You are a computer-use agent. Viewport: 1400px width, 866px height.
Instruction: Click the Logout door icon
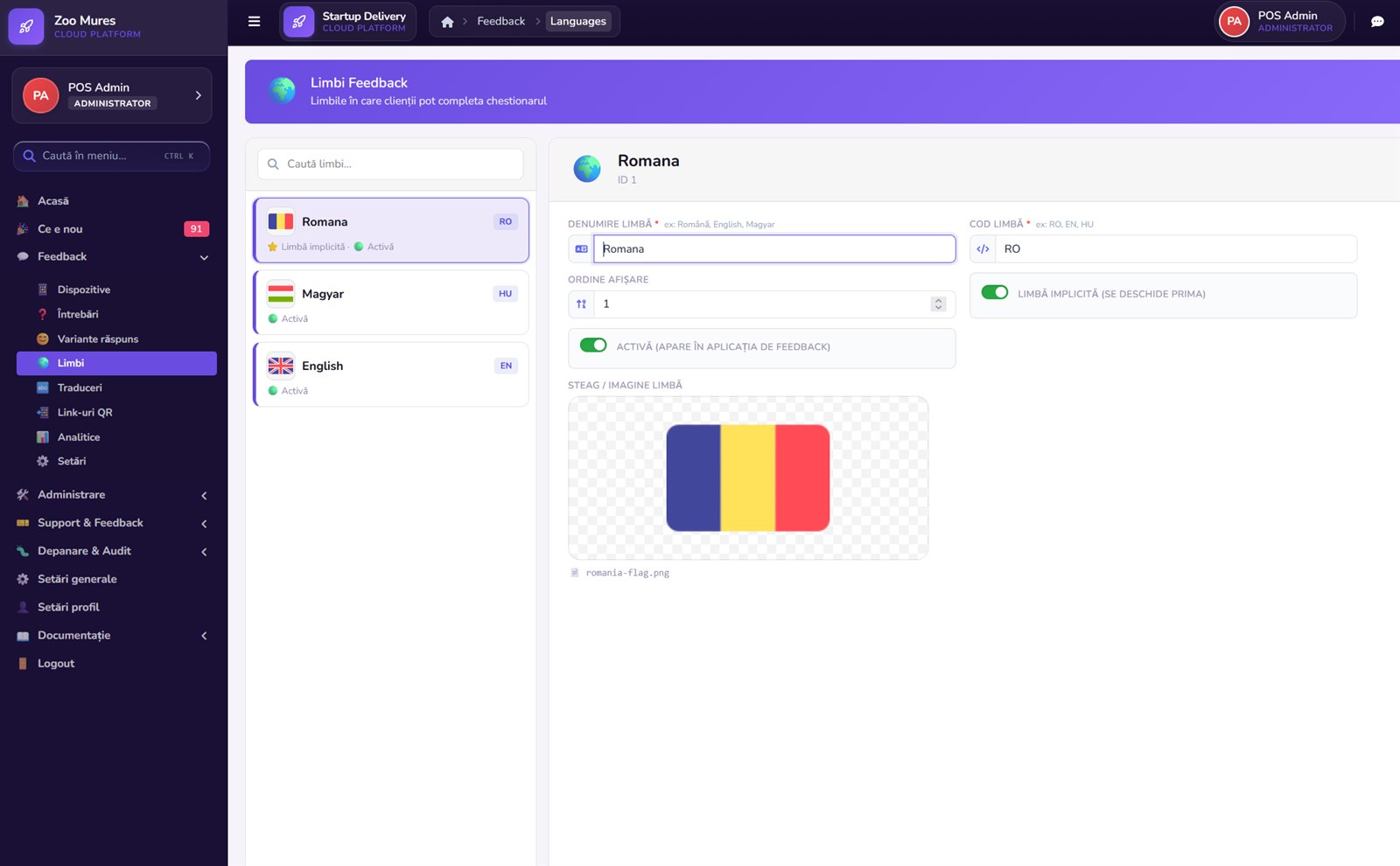[x=23, y=663]
